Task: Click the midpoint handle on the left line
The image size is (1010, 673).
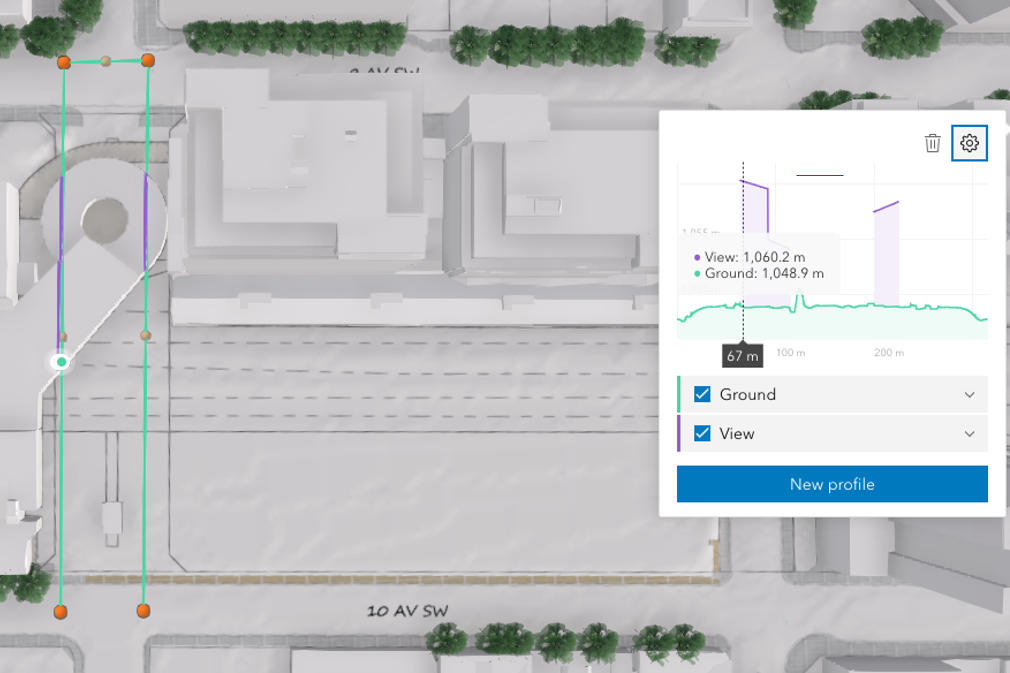Action: (63, 337)
